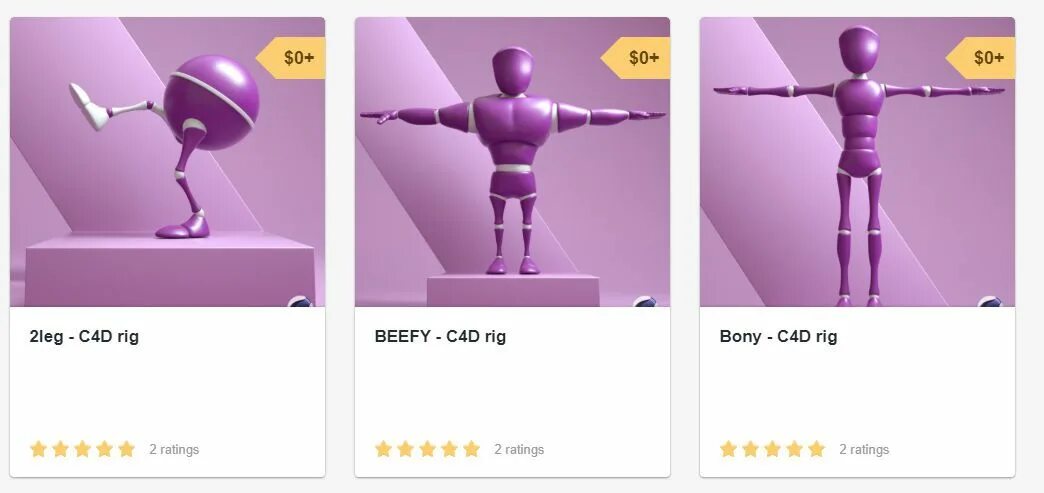This screenshot has height=493, width=1044.
Task: Open the "Bony - C4D rig" title link
Action: [x=778, y=336]
